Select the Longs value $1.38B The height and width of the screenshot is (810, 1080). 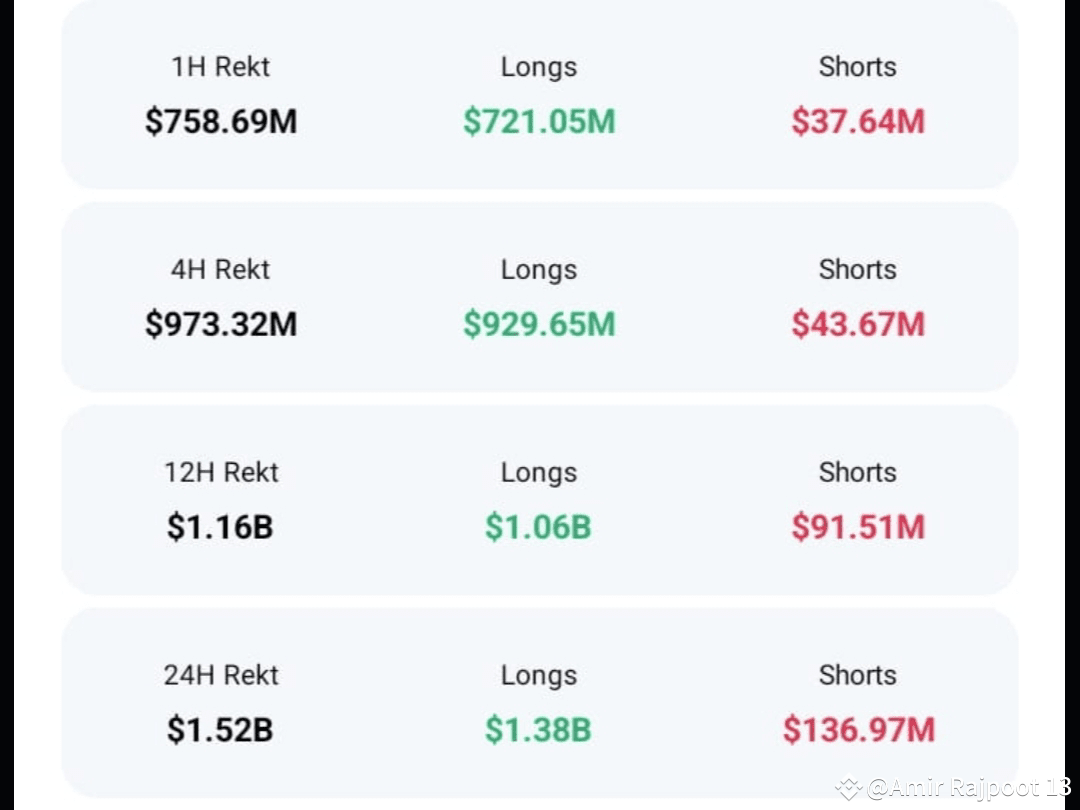click(538, 730)
